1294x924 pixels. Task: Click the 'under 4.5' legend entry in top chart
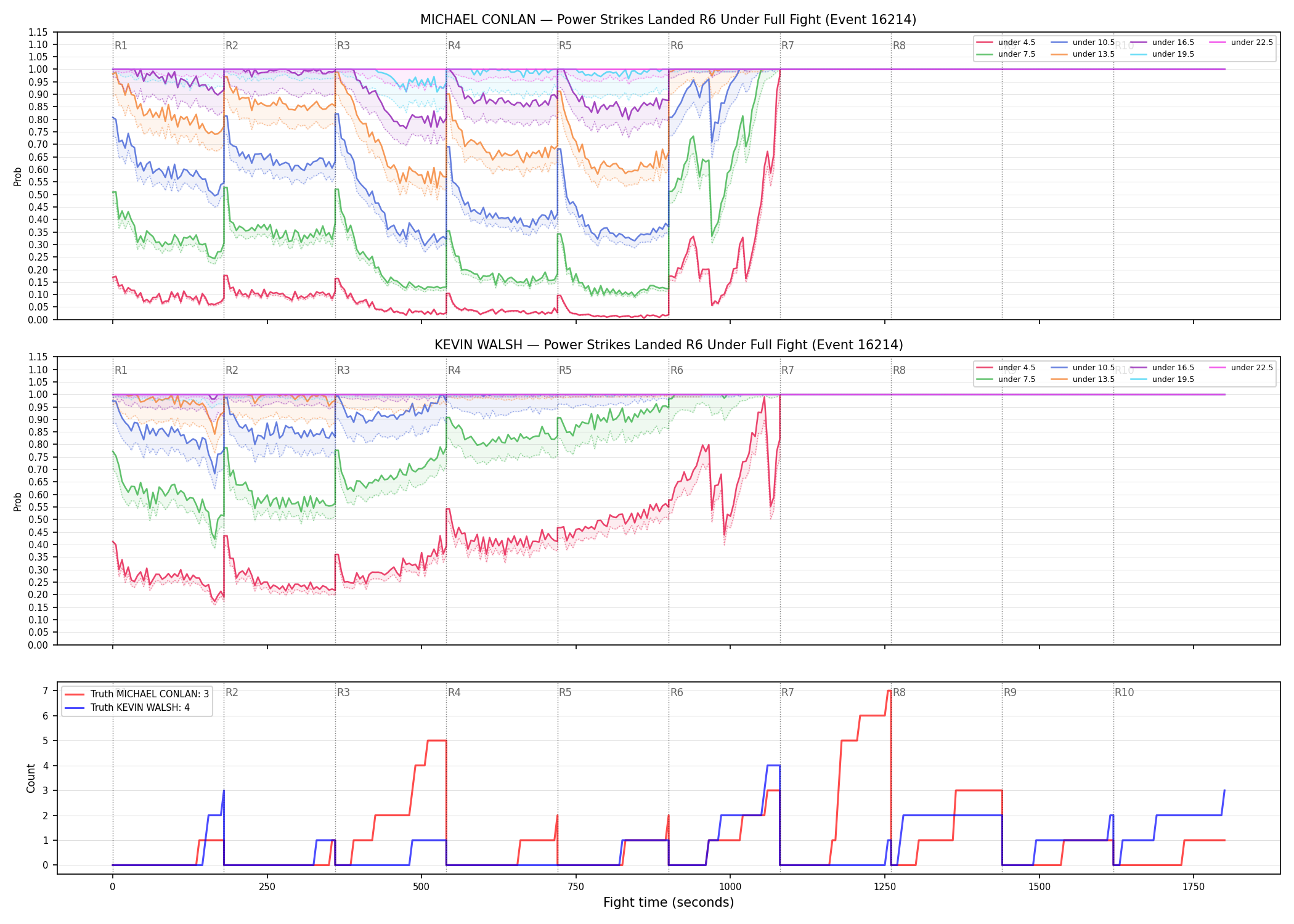1006,43
